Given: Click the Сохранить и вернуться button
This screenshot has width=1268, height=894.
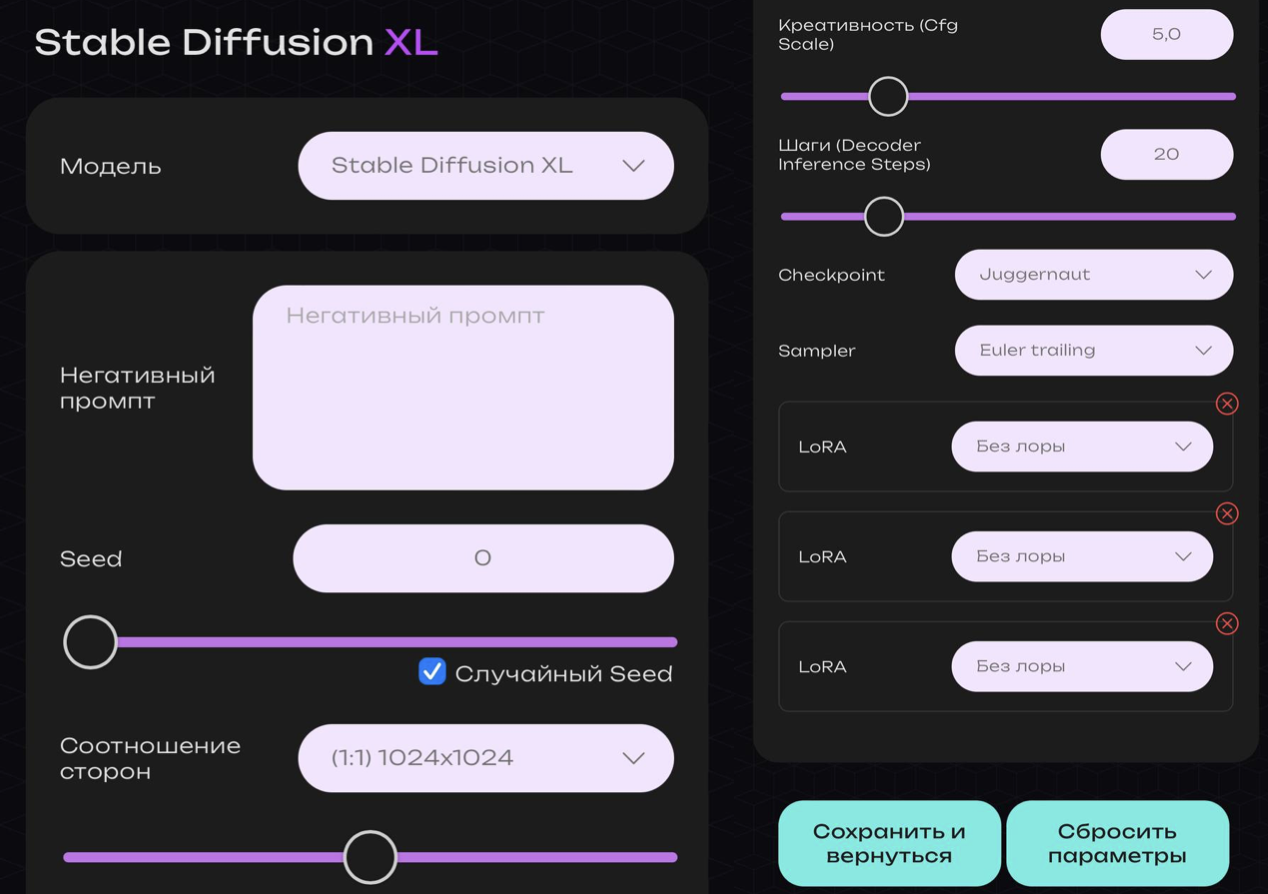Looking at the screenshot, I should (x=889, y=843).
